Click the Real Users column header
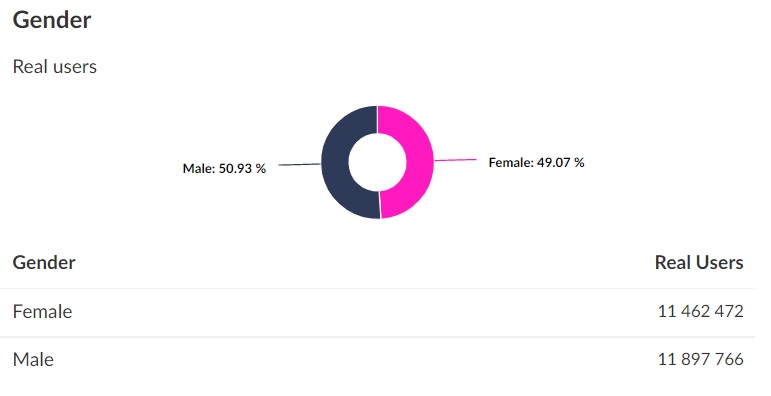771x396 pixels. 699,262
